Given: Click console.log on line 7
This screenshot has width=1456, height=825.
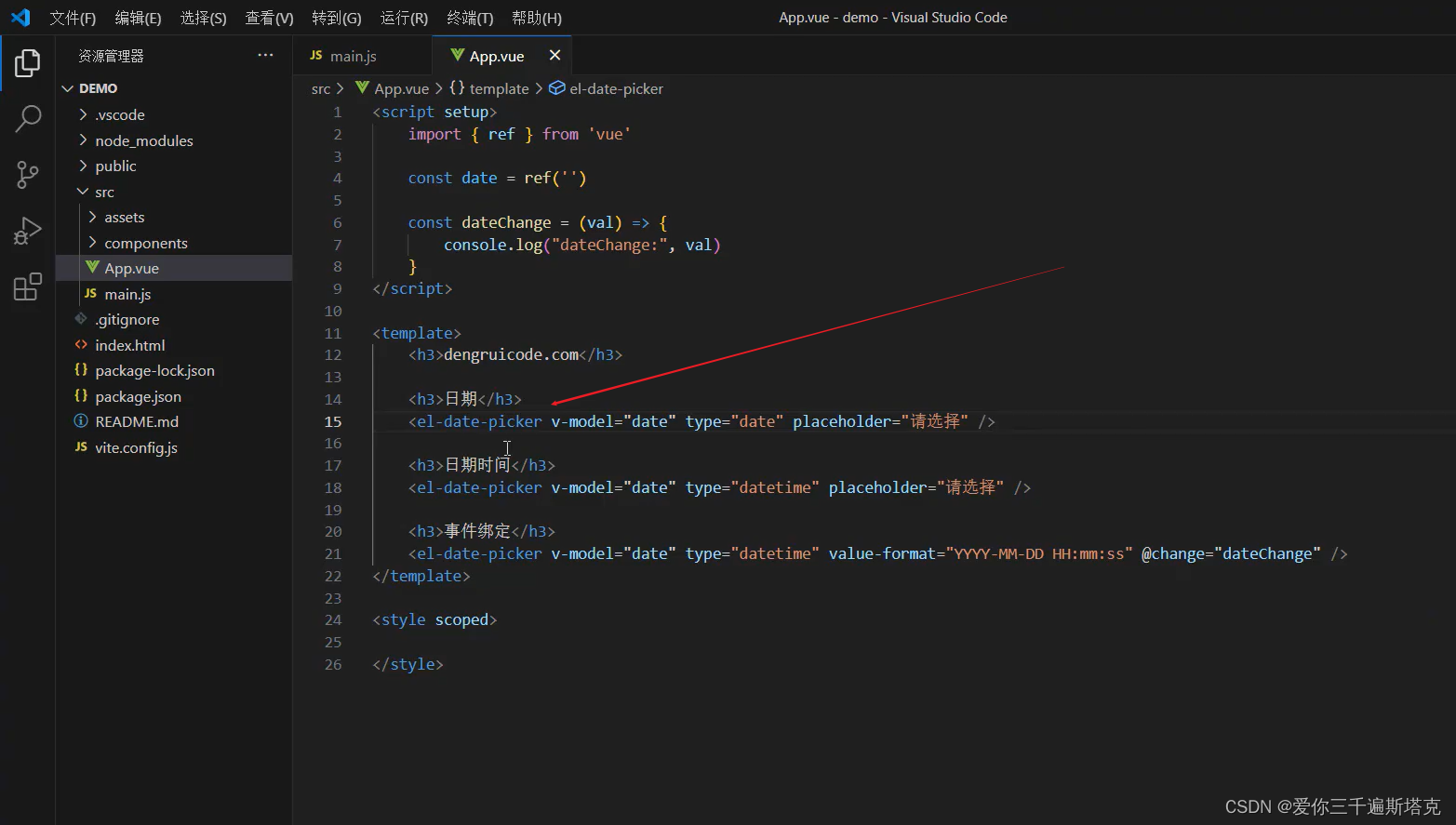Looking at the screenshot, I should [x=492, y=245].
